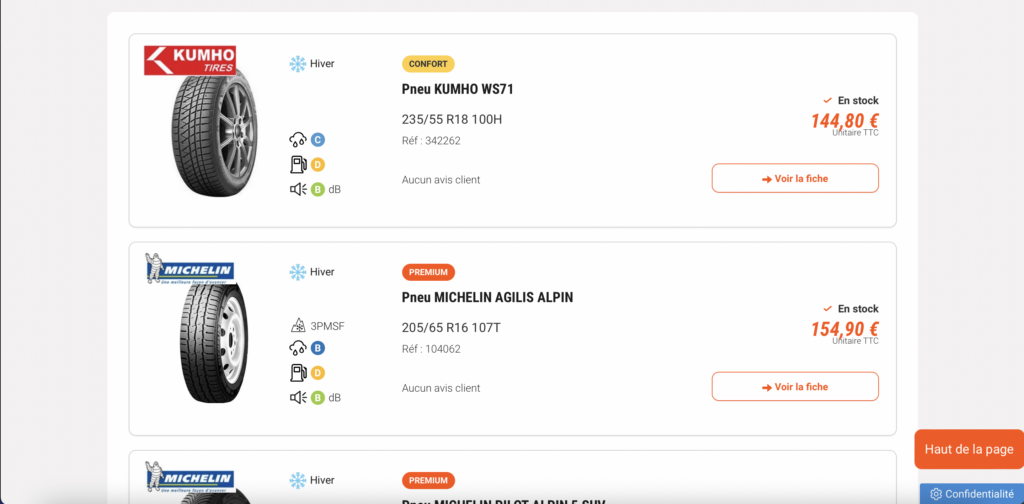Click the CONFORT badge on the Kumho card
The height and width of the screenshot is (504, 1024).
[x=428, y=64]
